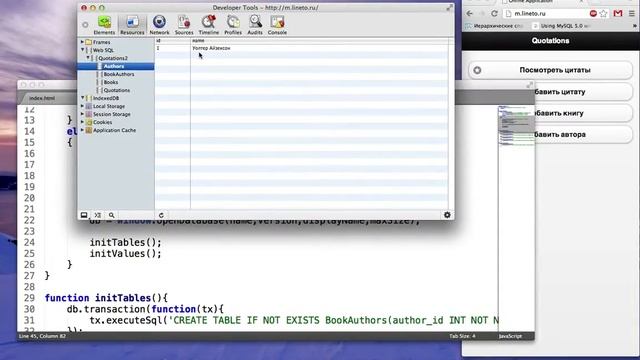
Task: Click the 'Line 45, Column 82' status text
Action: click(x=42, y=336)
